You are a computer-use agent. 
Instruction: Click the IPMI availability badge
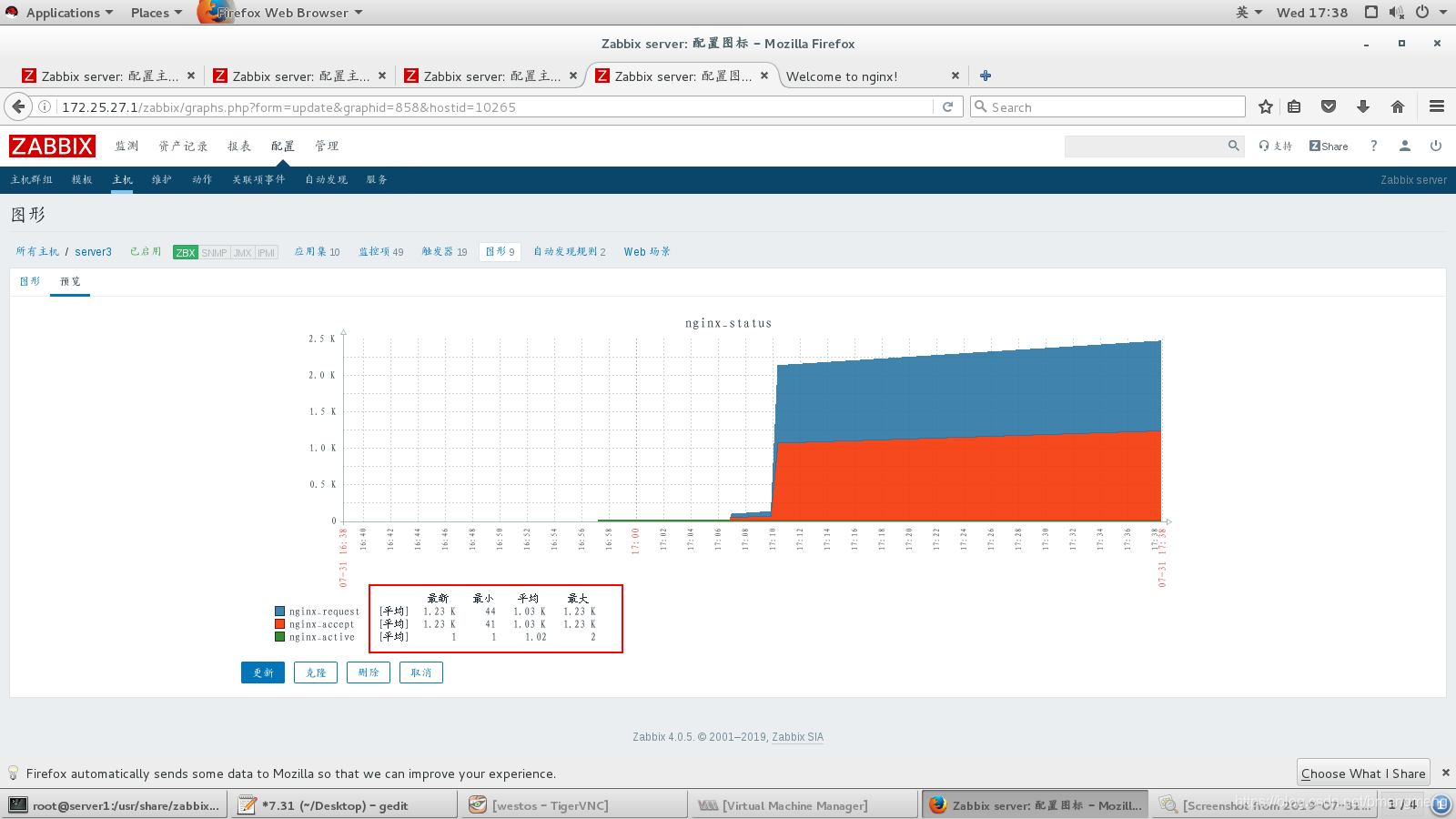tap(267, 252)
